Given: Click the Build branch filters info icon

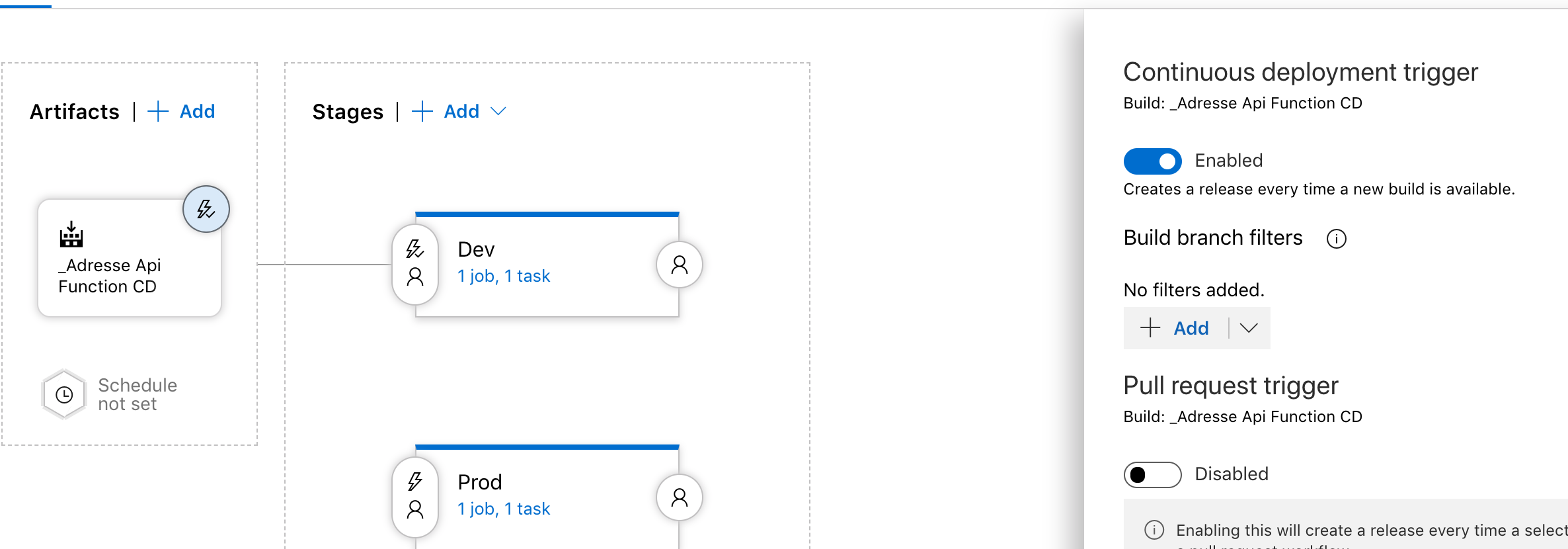Looking at the screenshot, I should [x=1336, y=239].
